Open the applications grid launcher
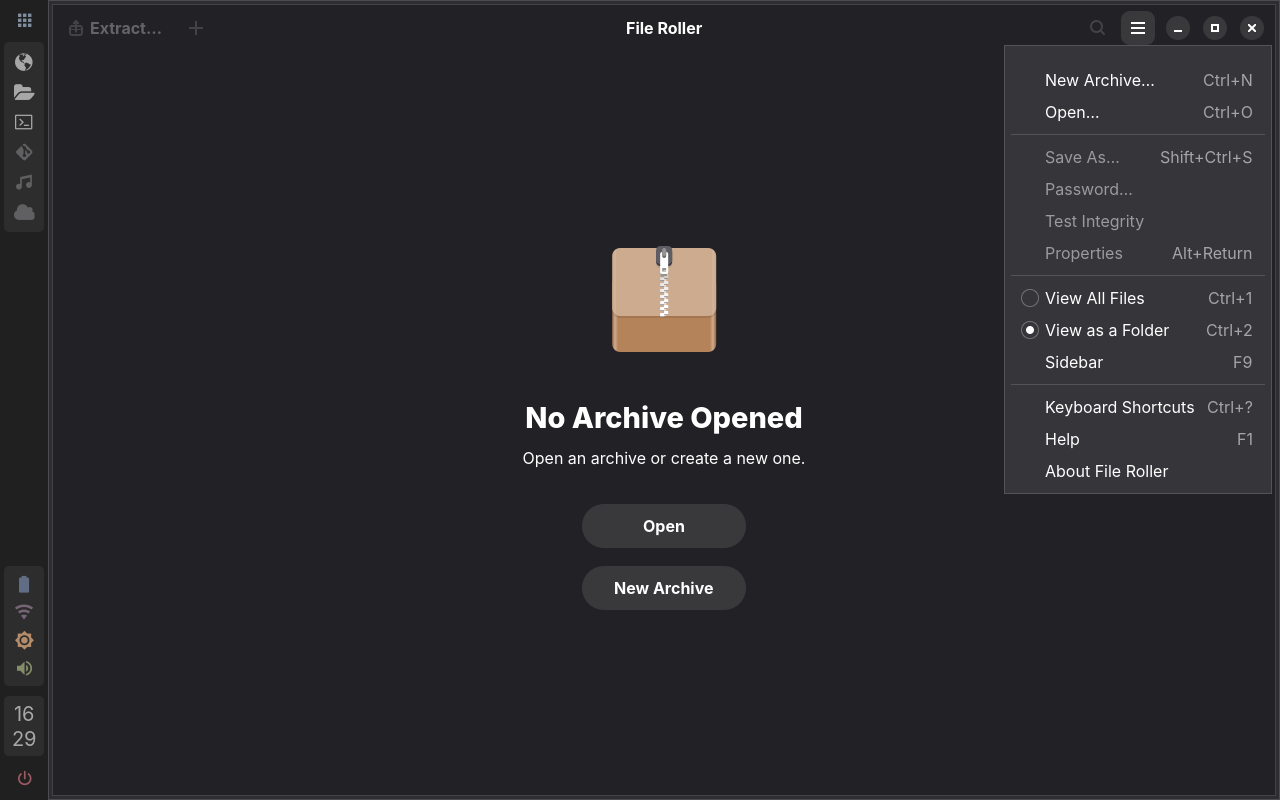 click(24, 20)
